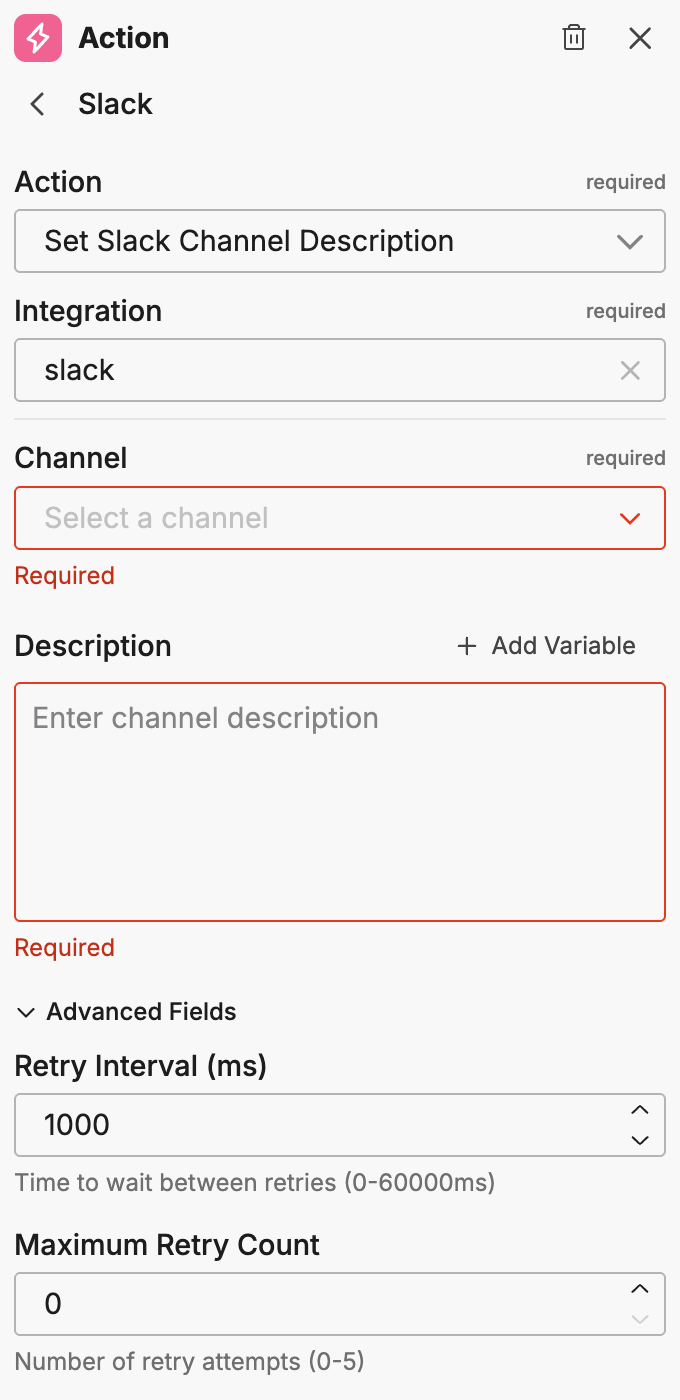Click the plus icon beside Add Variable

[x=466, y=646]
